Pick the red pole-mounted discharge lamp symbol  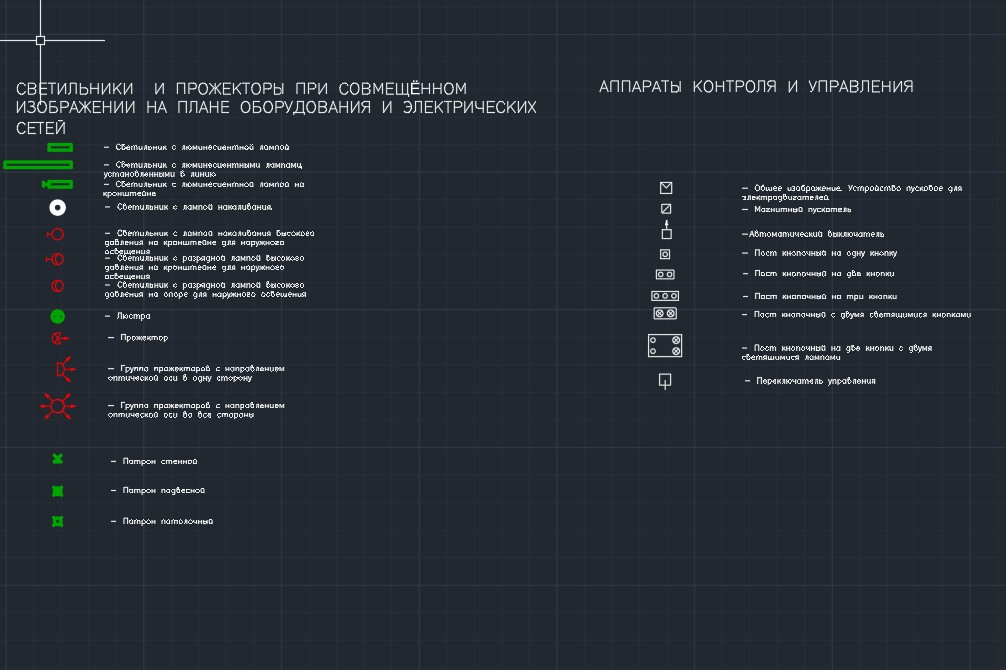(x=57, y=286)
